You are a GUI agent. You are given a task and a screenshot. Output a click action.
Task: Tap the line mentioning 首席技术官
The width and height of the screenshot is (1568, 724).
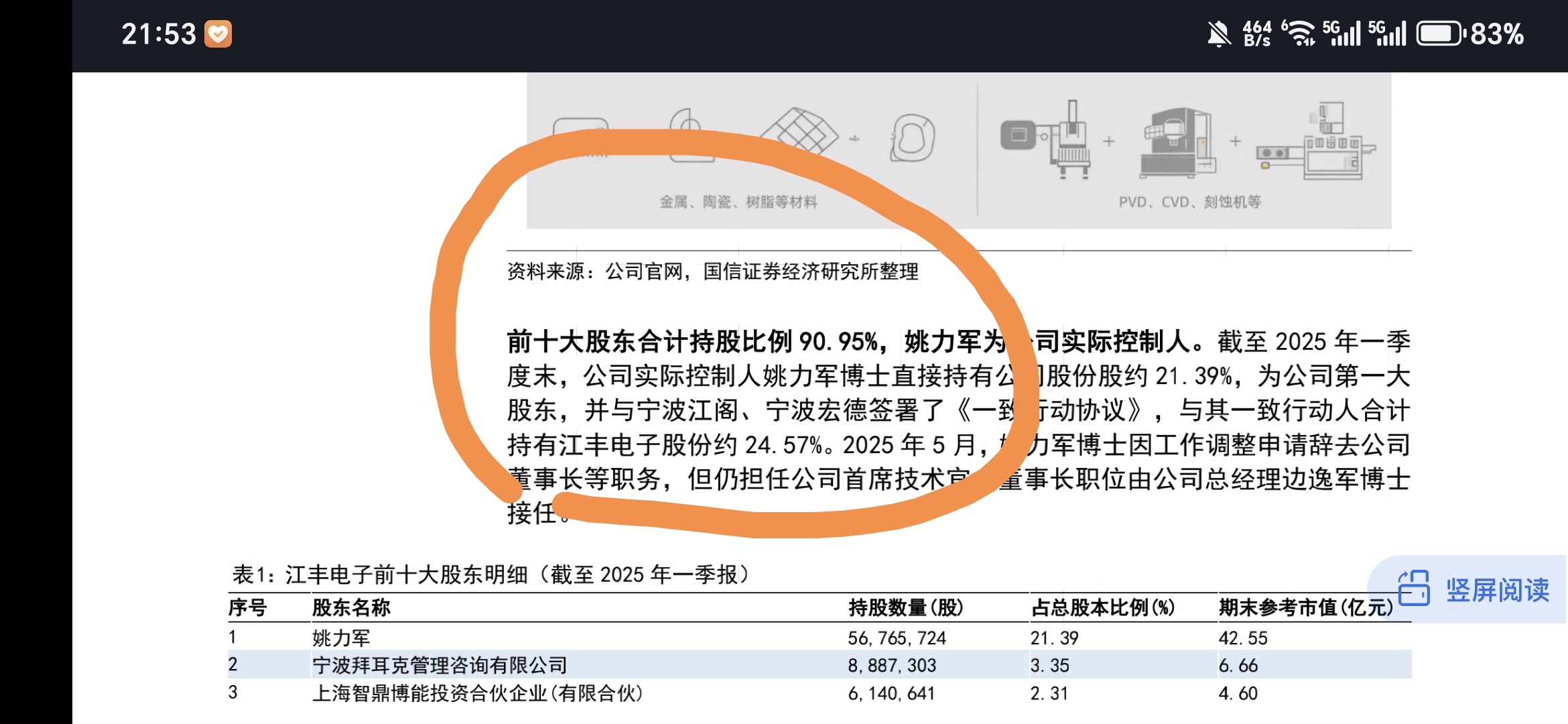coord(959,479)
